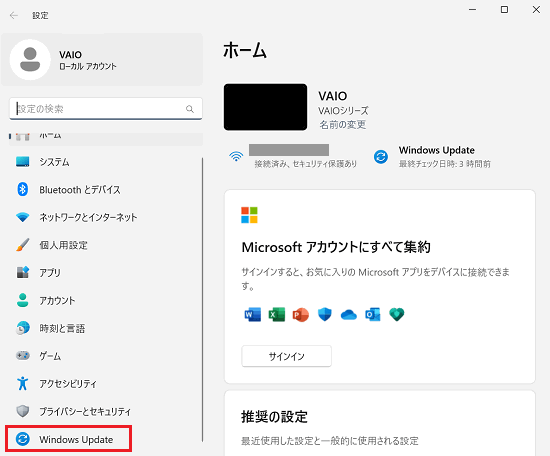Open Windows Update status on Home
Screen dimensions: 550x456
click(x=432, y=156)
